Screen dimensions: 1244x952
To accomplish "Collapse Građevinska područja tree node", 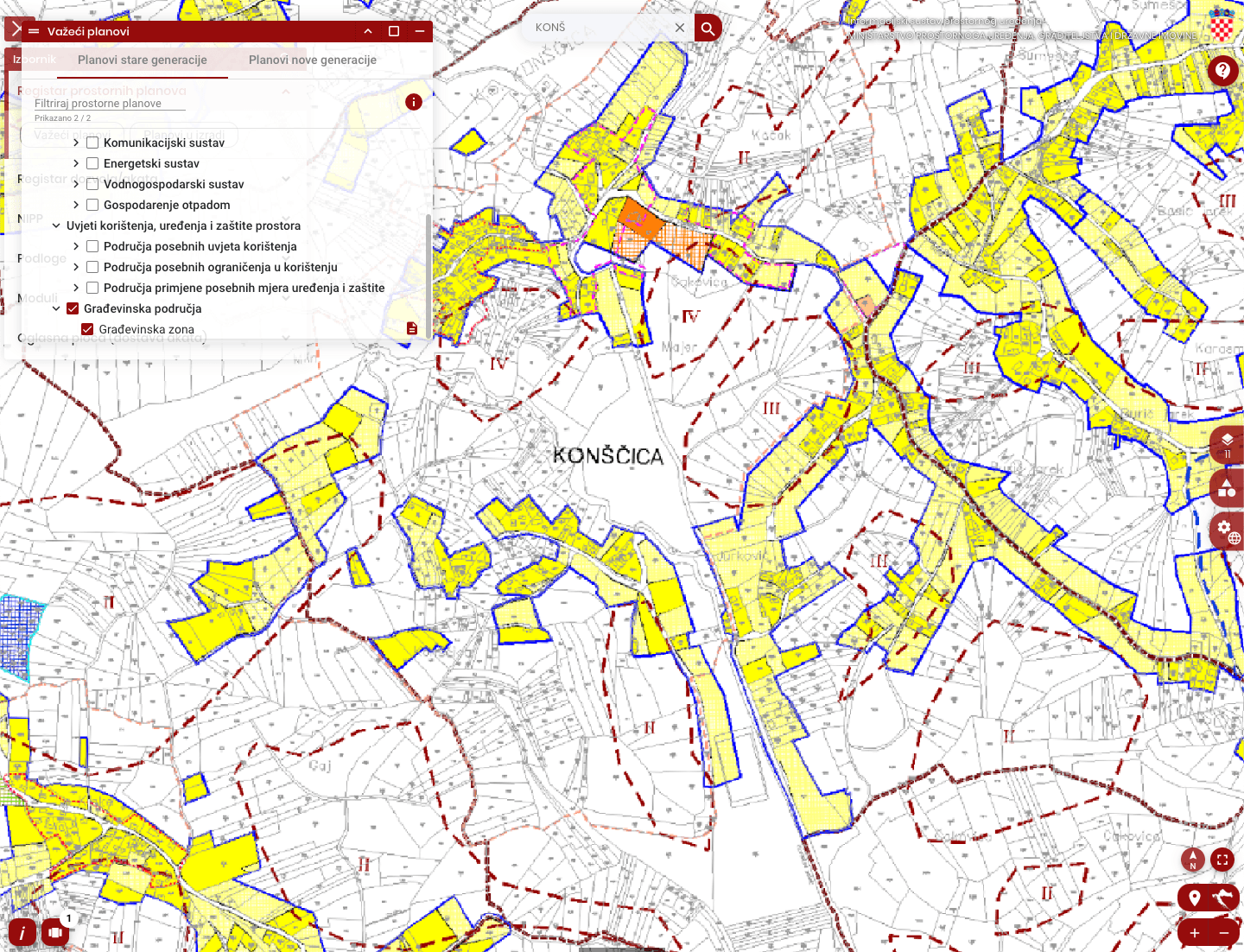I will pyautogui.click(x=56, y=308).
